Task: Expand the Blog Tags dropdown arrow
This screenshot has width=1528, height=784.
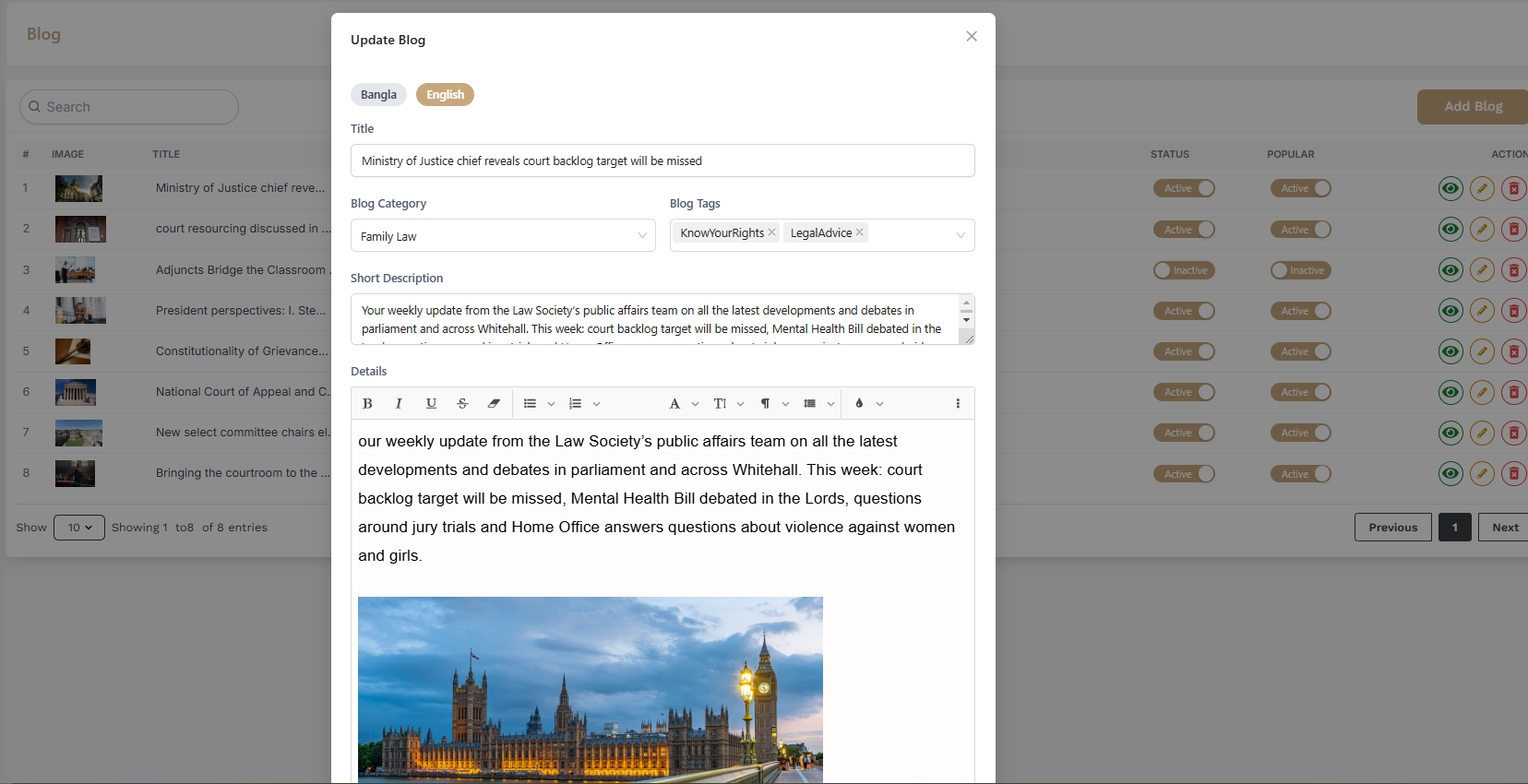Action: 961,235
